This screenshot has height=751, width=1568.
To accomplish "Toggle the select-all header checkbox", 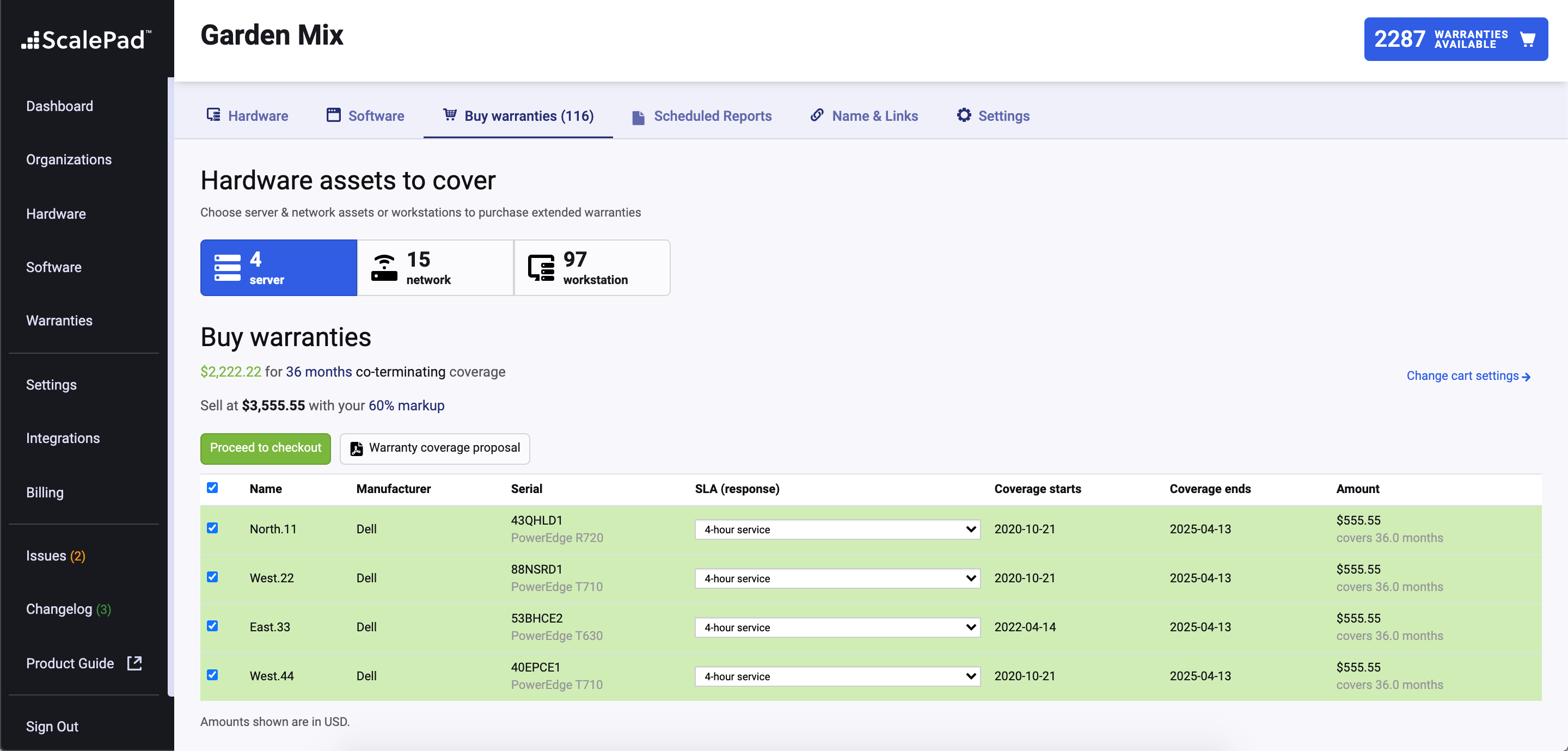I will pyautogui.click(x=212, y=488).
